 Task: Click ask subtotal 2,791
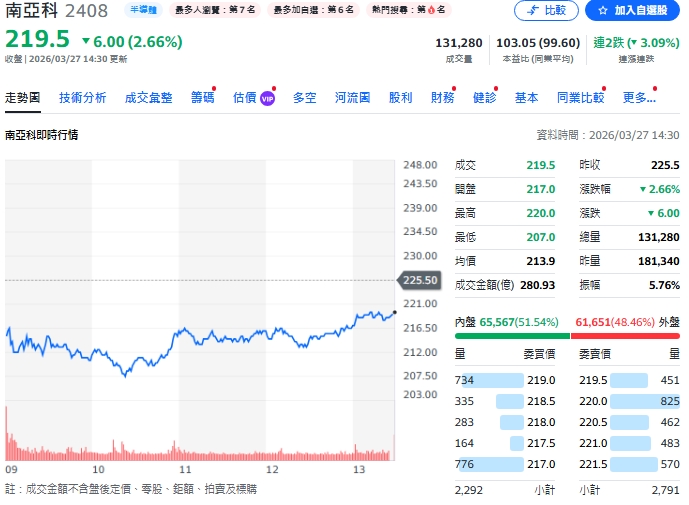(x=666, y=490)
